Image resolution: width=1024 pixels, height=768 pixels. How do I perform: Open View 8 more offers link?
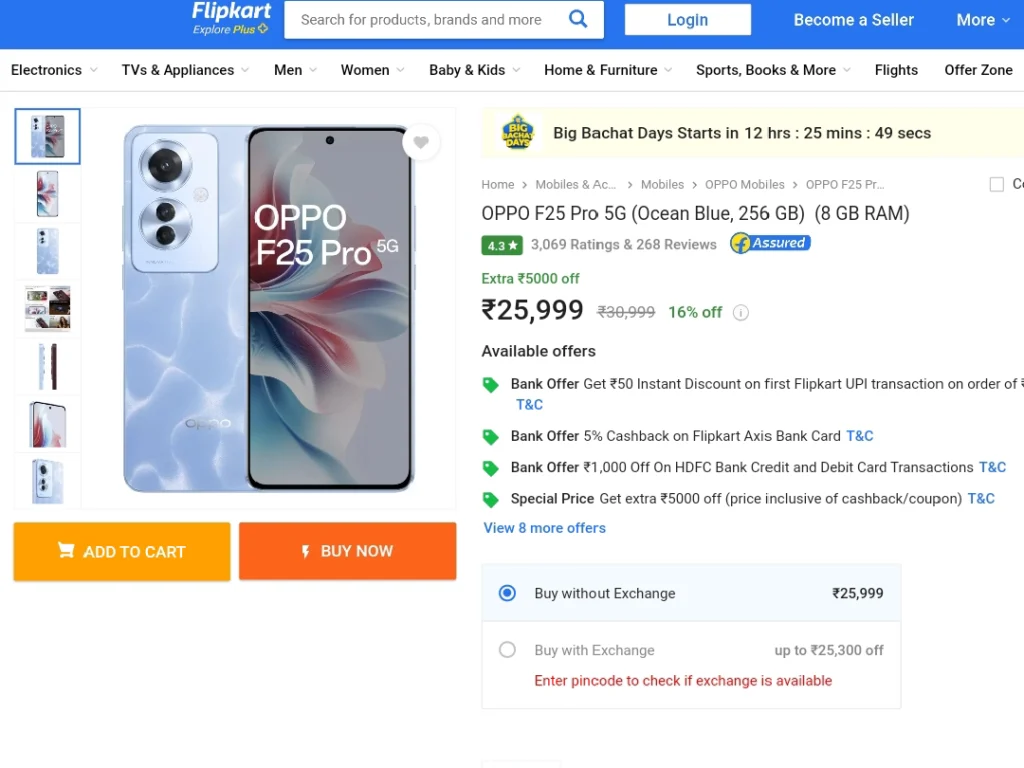544,528
